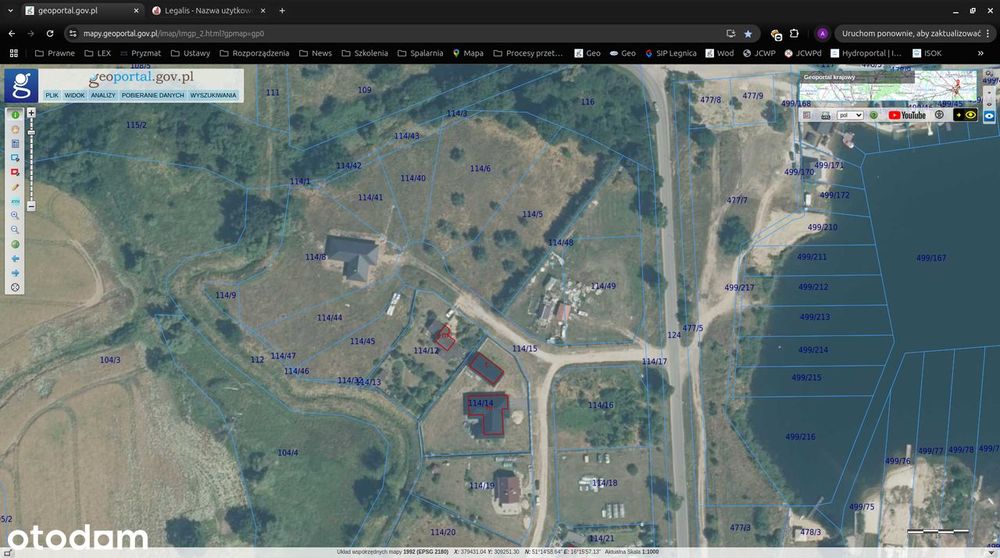Open the Przyzmat bookmark
Viewport: 1000px width, 558px height.
coord(140,53)
